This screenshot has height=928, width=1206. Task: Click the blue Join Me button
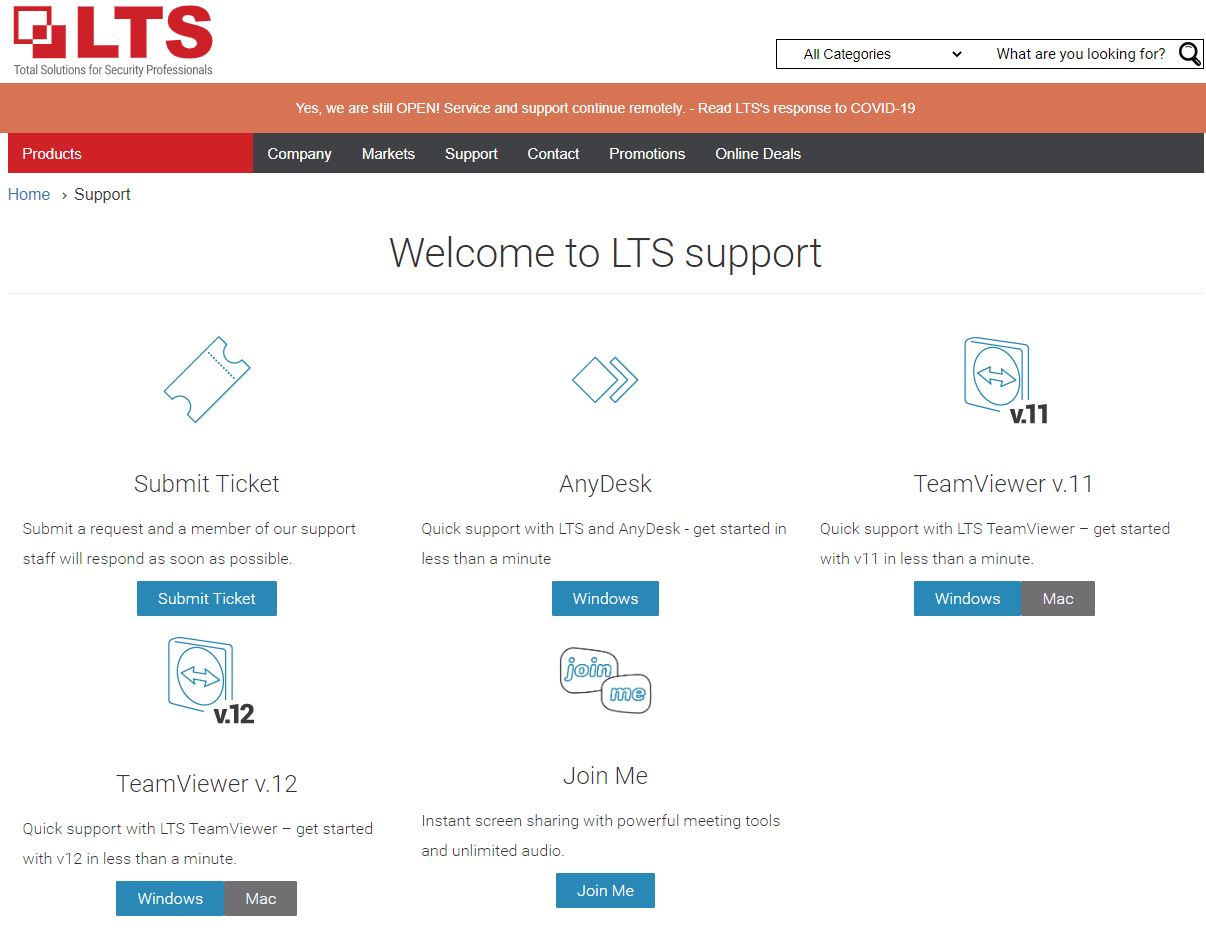605,890
